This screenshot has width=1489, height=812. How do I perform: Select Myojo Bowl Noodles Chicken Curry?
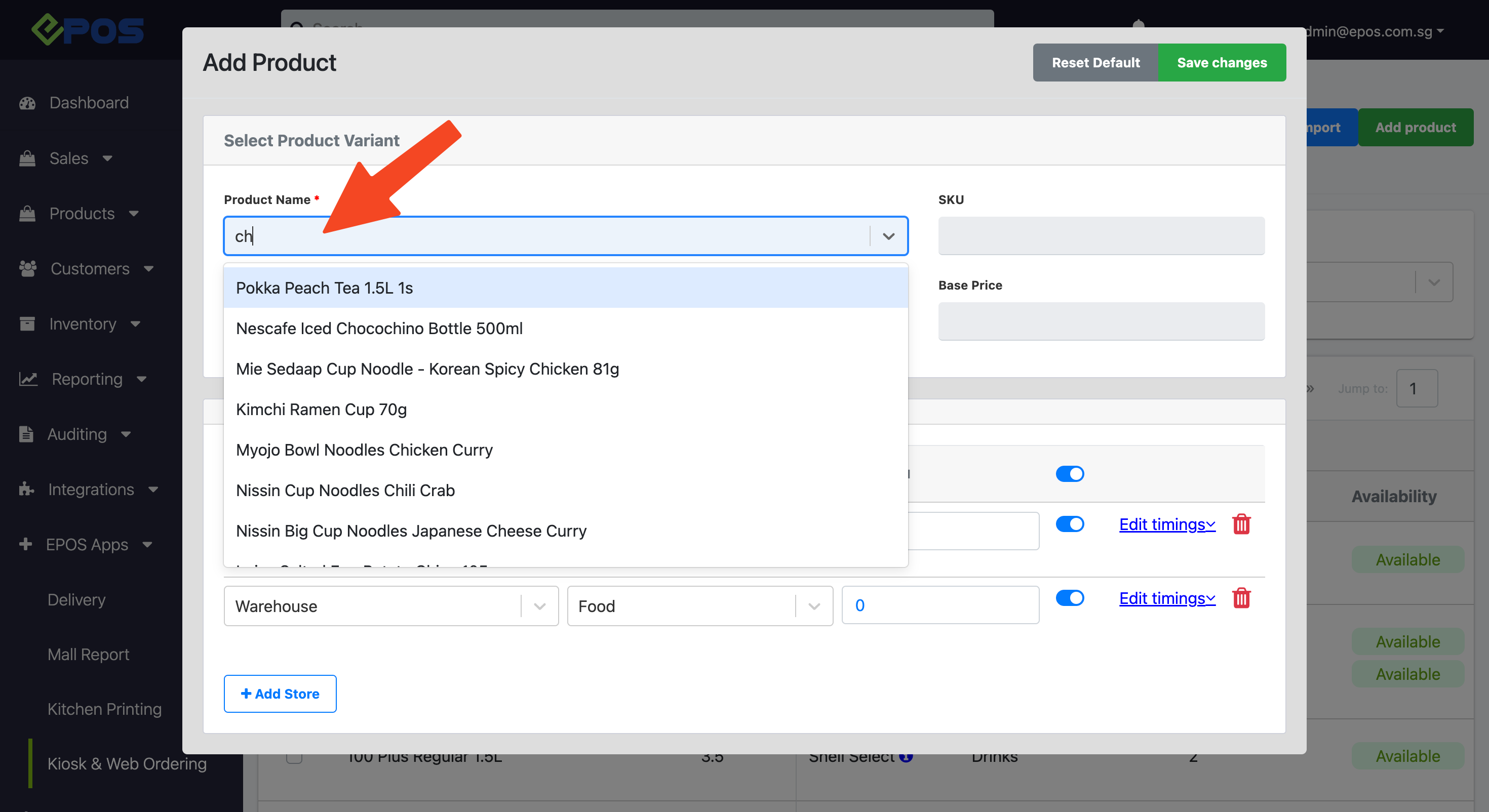[x=565, y=450]
